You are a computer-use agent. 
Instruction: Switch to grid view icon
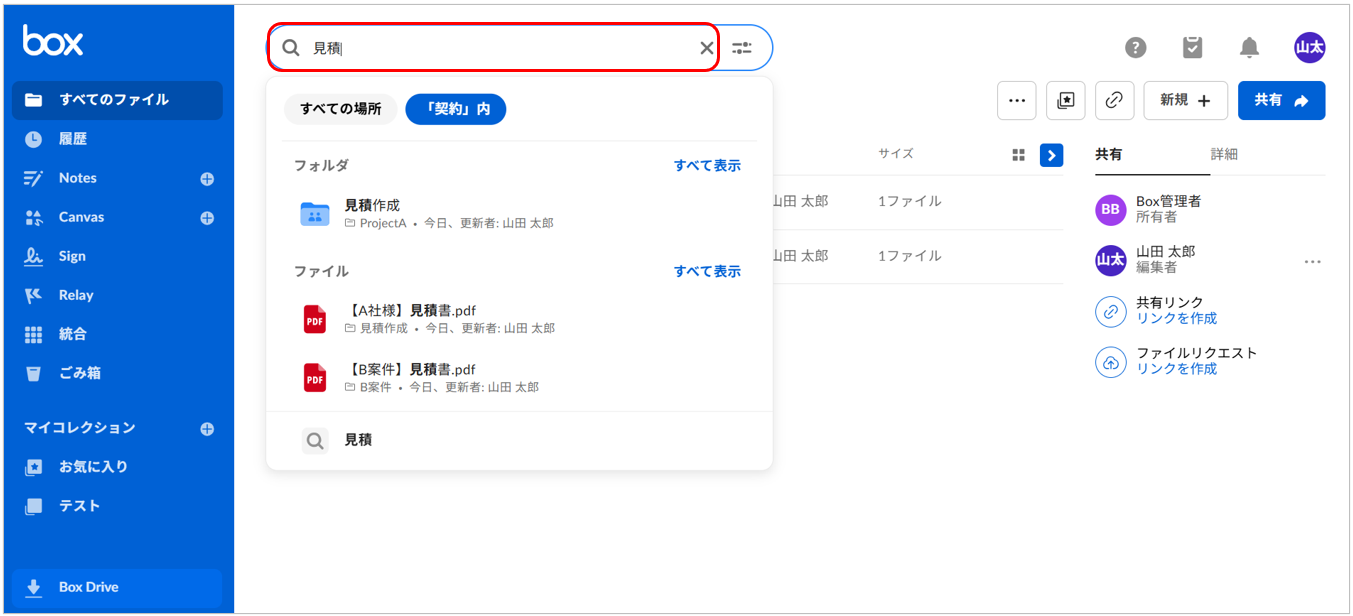pos(1018,155)
